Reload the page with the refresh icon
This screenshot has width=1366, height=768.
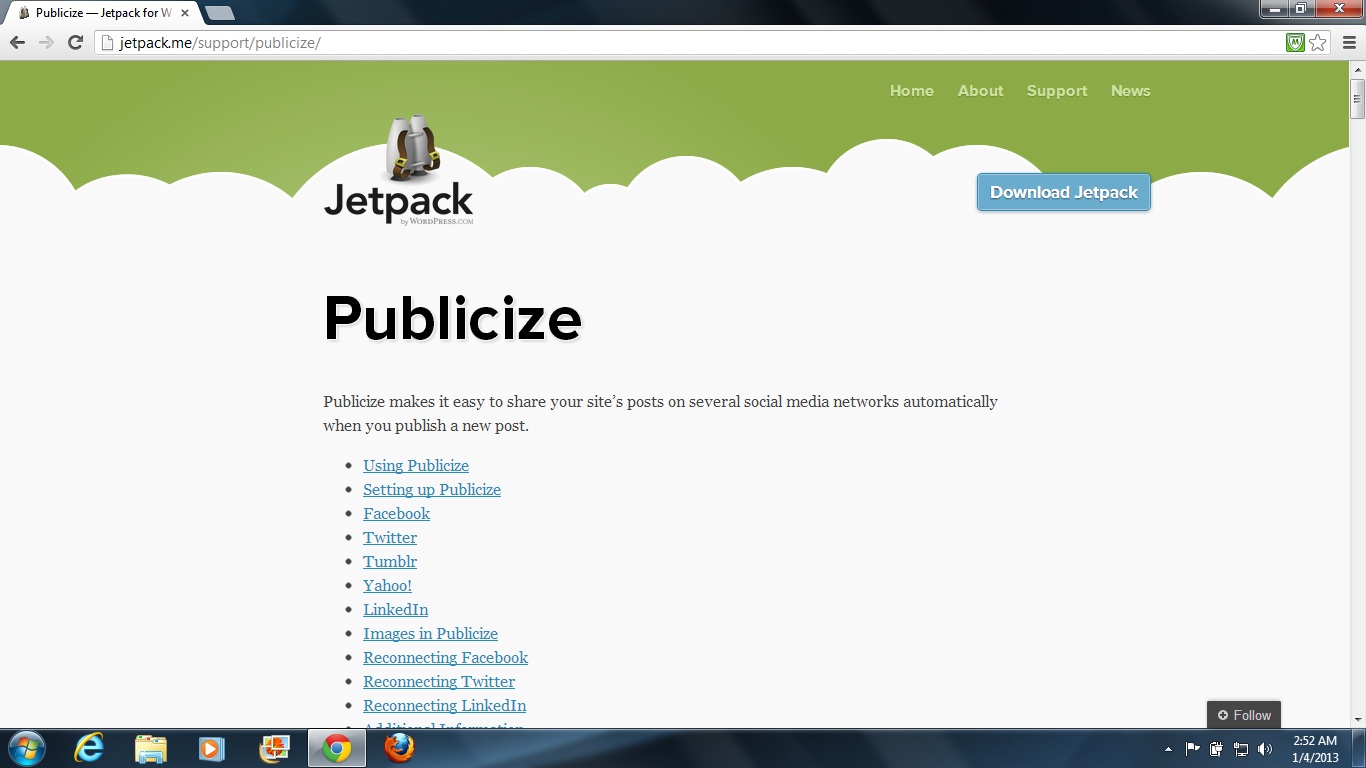point(75,42)
